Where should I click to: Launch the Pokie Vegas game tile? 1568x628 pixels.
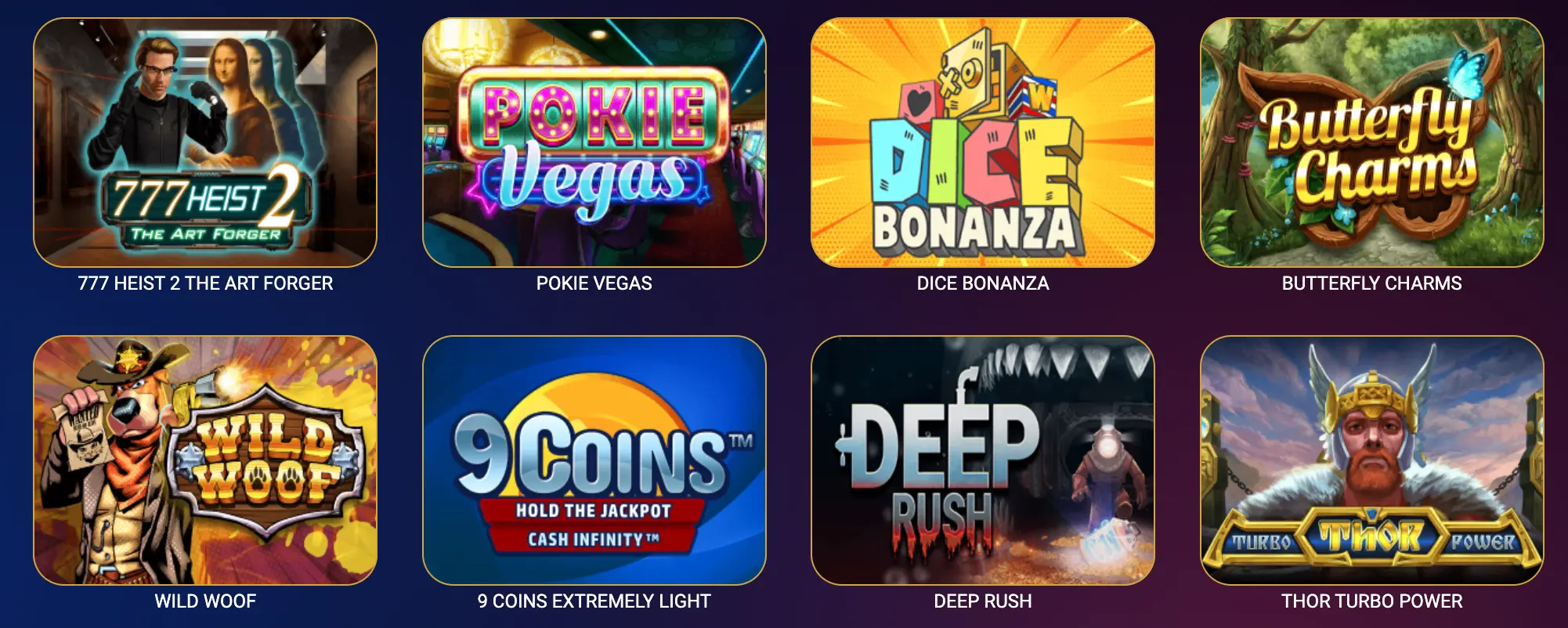594,143
